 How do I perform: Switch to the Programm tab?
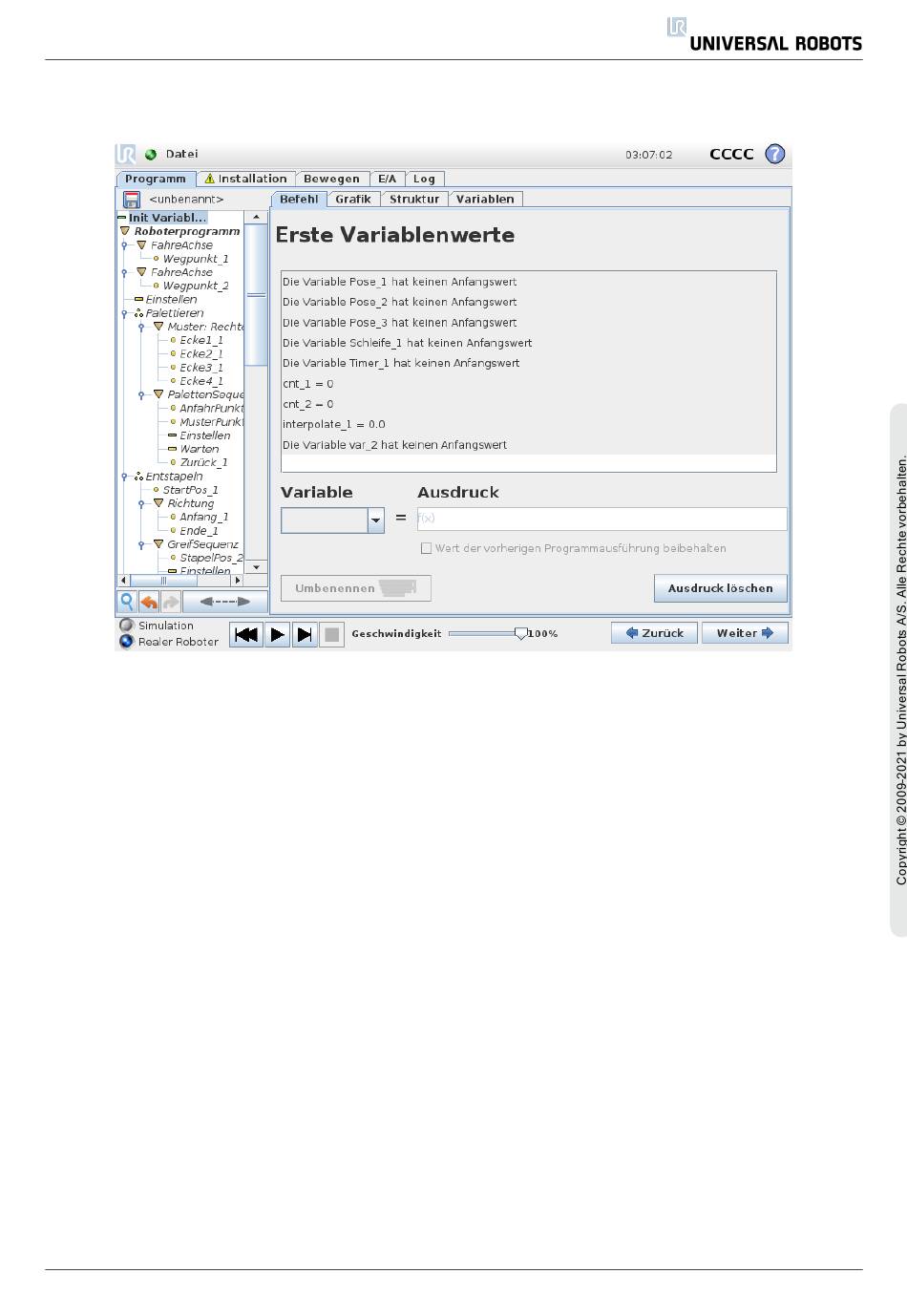tap(156, 179)
